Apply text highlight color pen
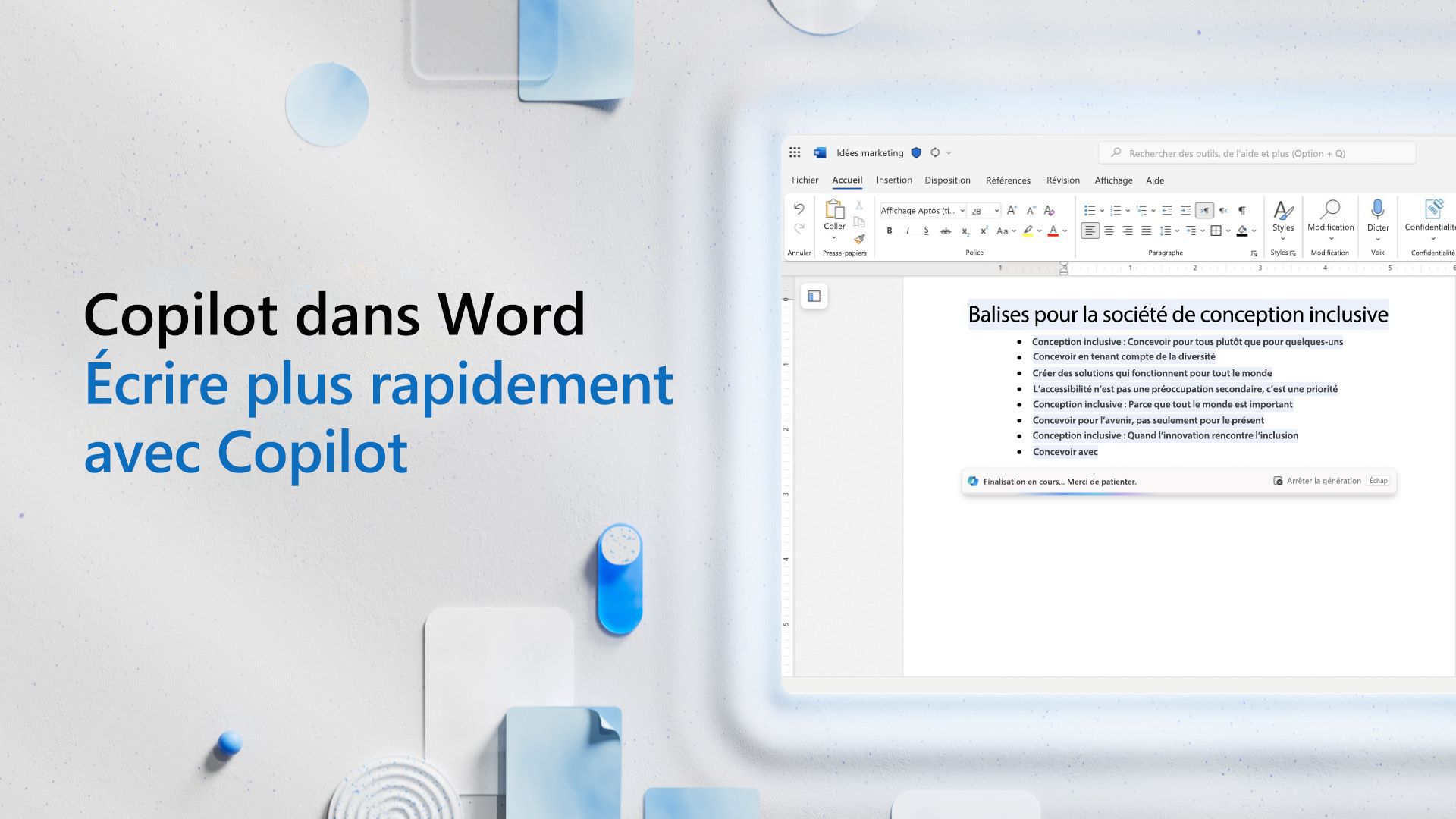 coord(1028,231)
